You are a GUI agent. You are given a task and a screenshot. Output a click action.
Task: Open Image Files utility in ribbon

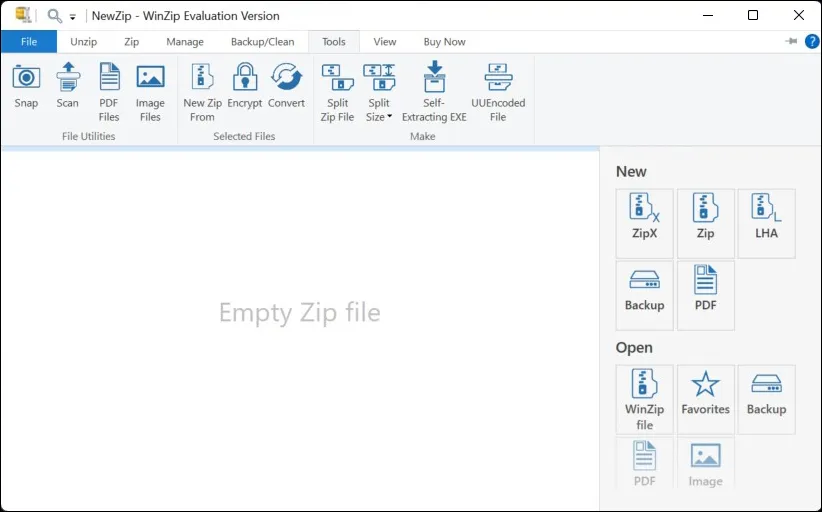150,92
